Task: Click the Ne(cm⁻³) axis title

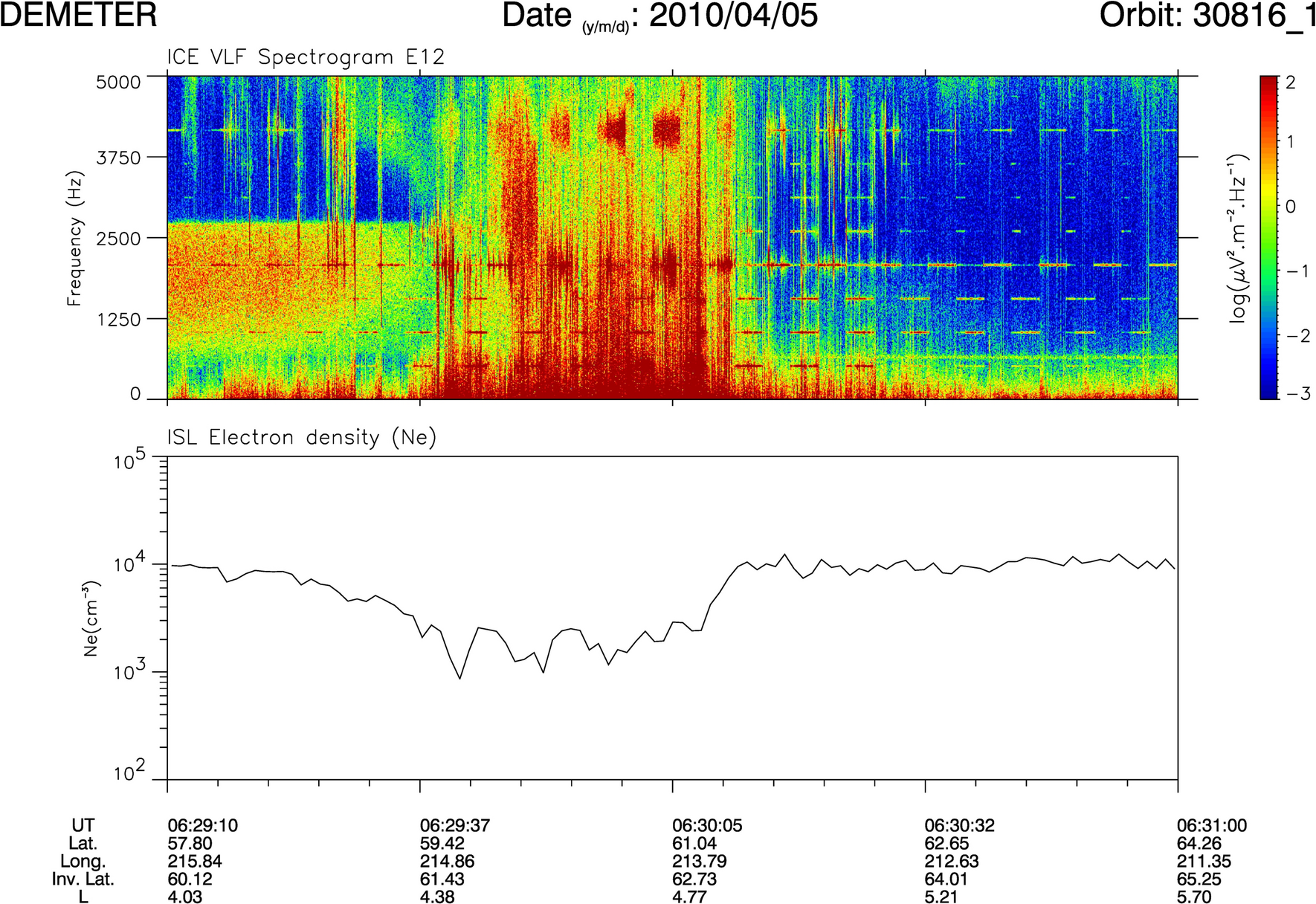Action: (x=91, y=619)
